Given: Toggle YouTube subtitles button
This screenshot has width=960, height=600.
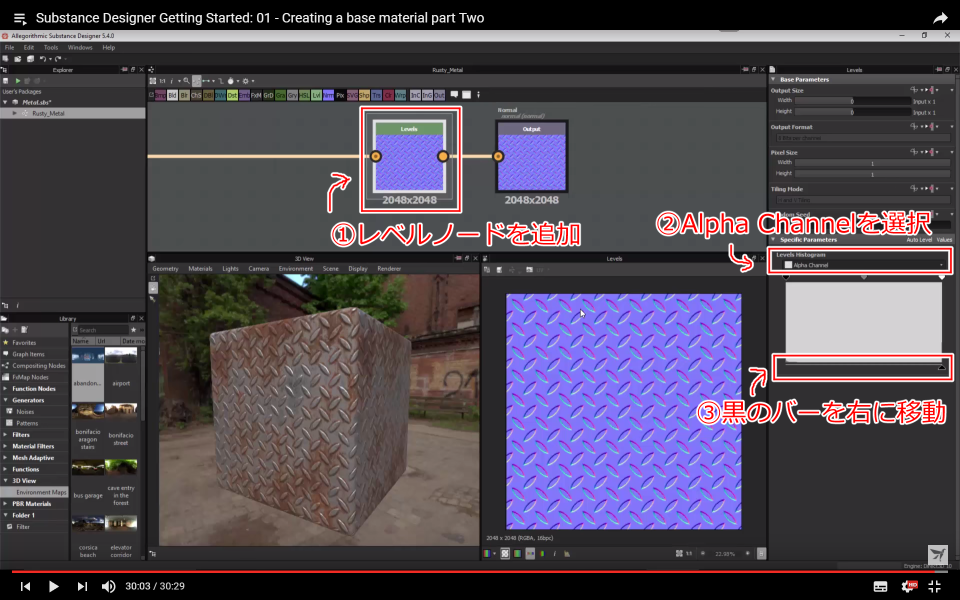Looking at the screenshot, I should tap(880, 586).
